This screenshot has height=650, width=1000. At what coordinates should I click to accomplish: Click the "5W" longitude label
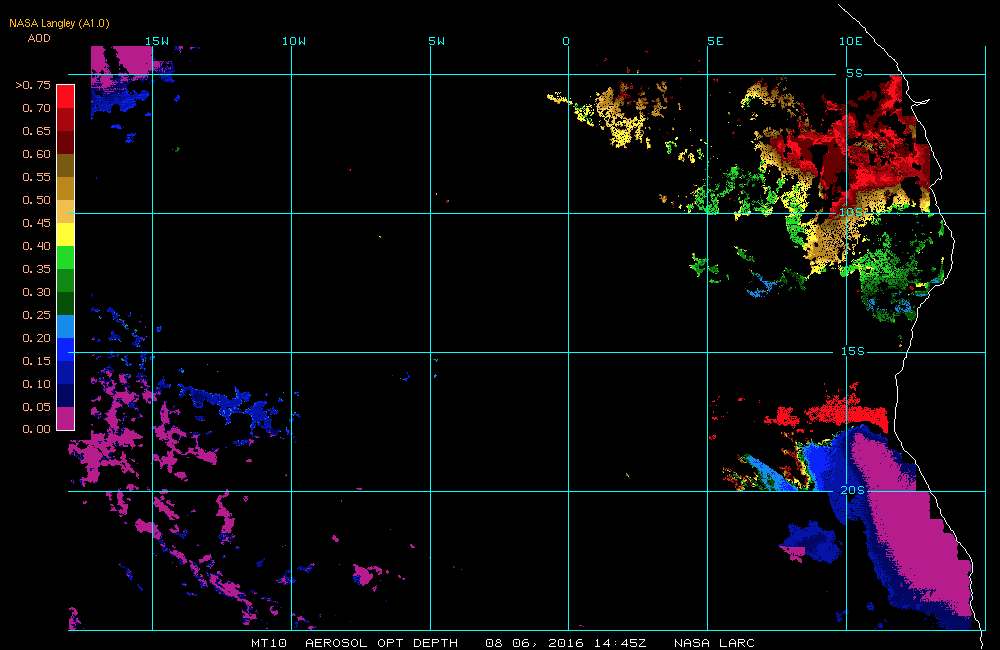[437, 41]
